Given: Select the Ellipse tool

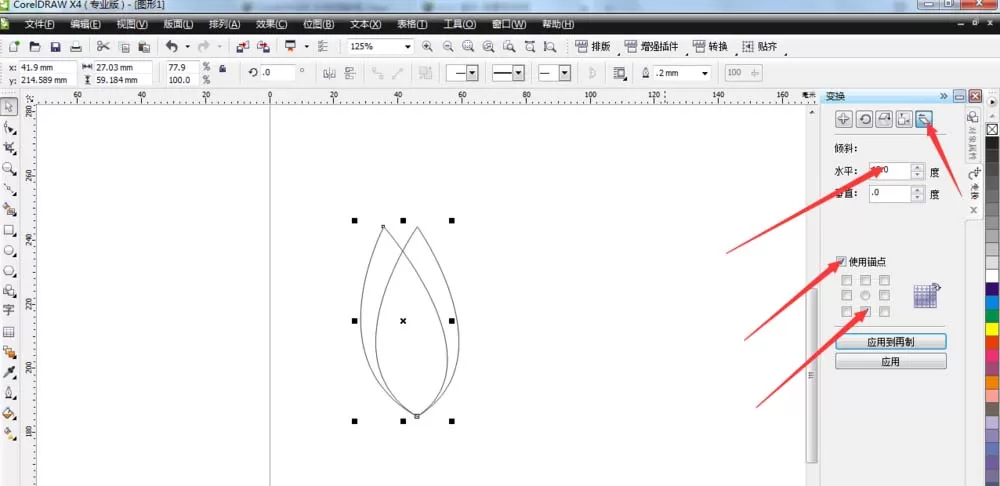Looking at the screenshot, I should coord(9,250).
